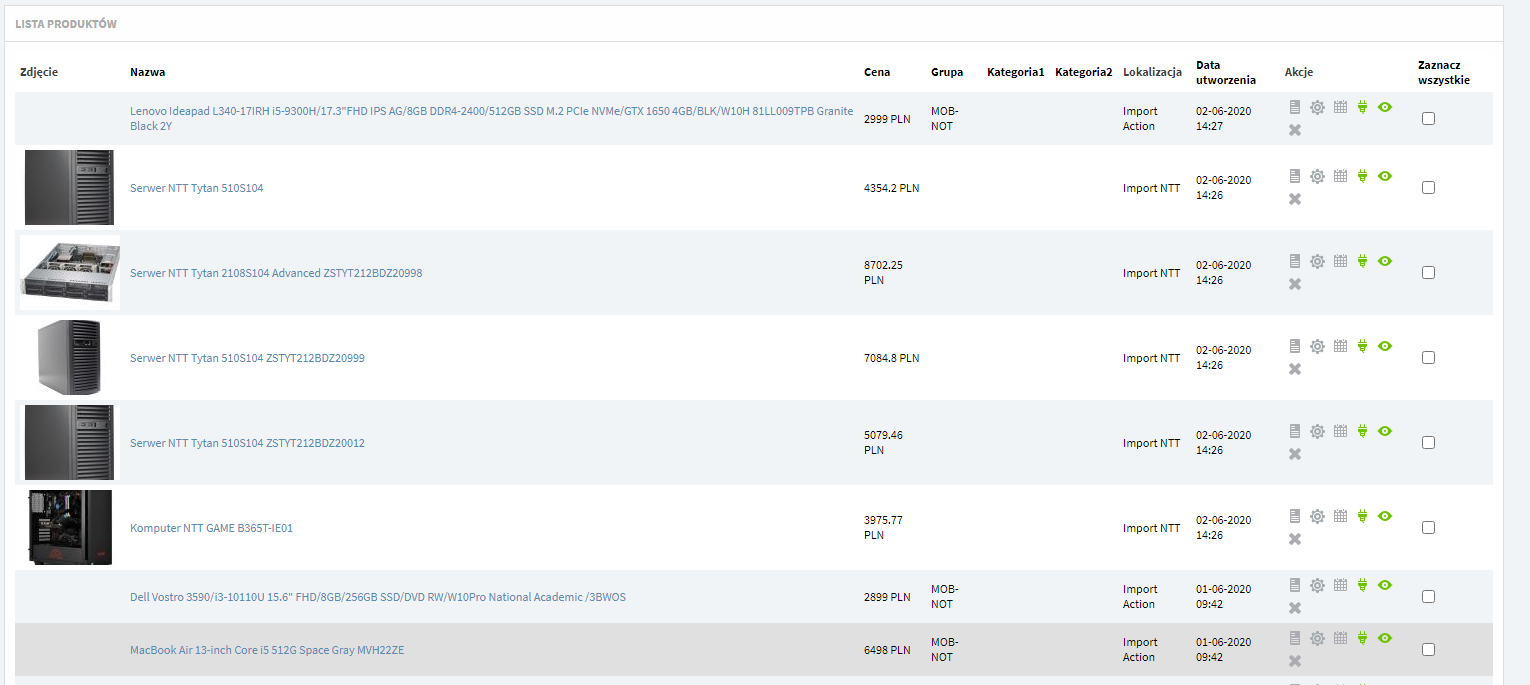1530x685 pixels.
Task: Click the Komputer NTT GAME case photo
Action: (70, 527)
